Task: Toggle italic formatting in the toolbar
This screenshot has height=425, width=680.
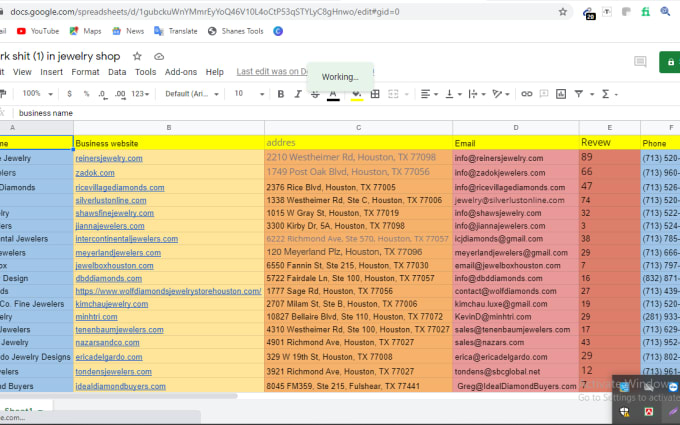Action: pyautogui.click(x=298, y=94)
